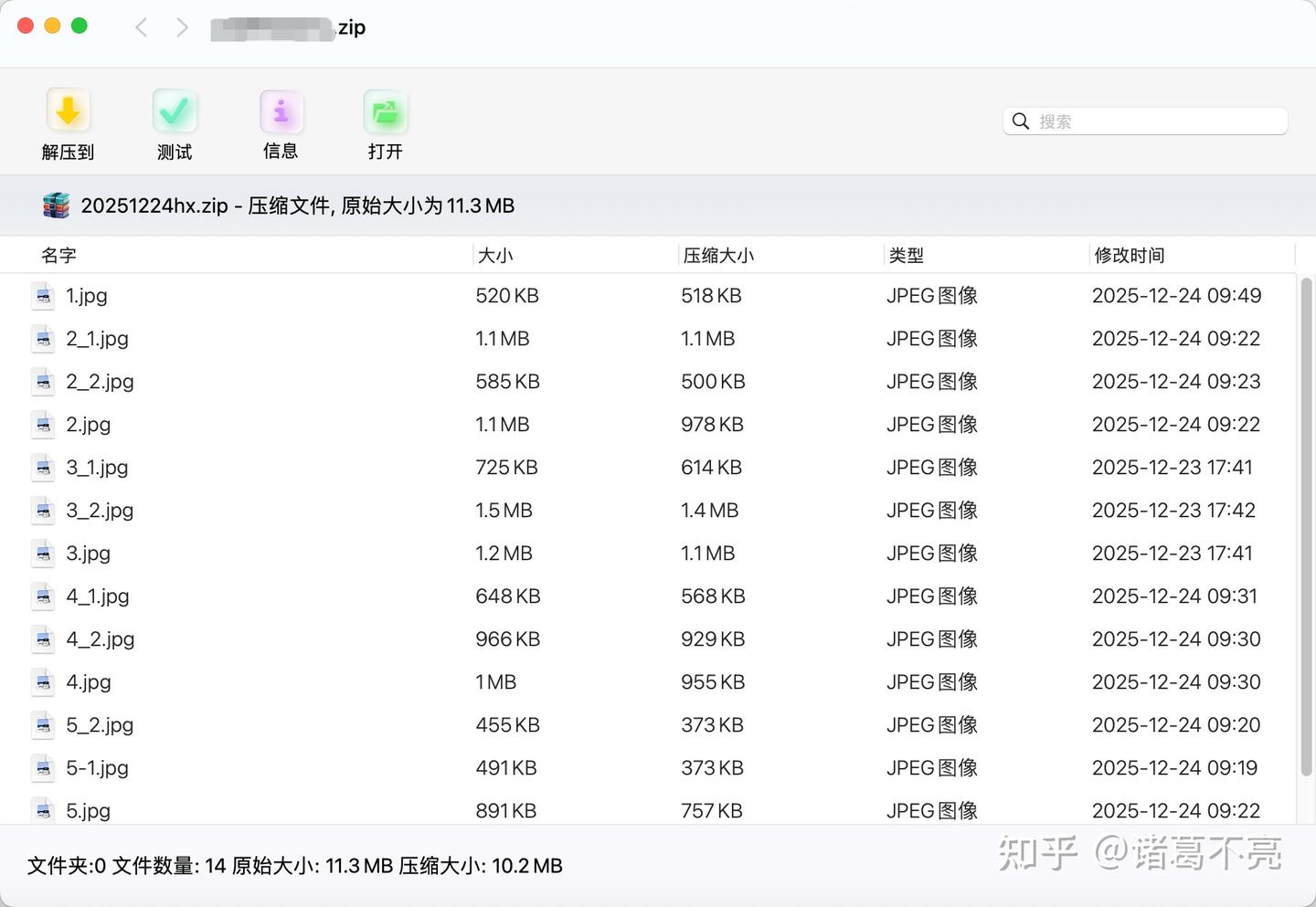The height and width of the screenshot is (907, 1316).
Task: Click the file icon of 2.jpg
Action: [x=43, y=425]
